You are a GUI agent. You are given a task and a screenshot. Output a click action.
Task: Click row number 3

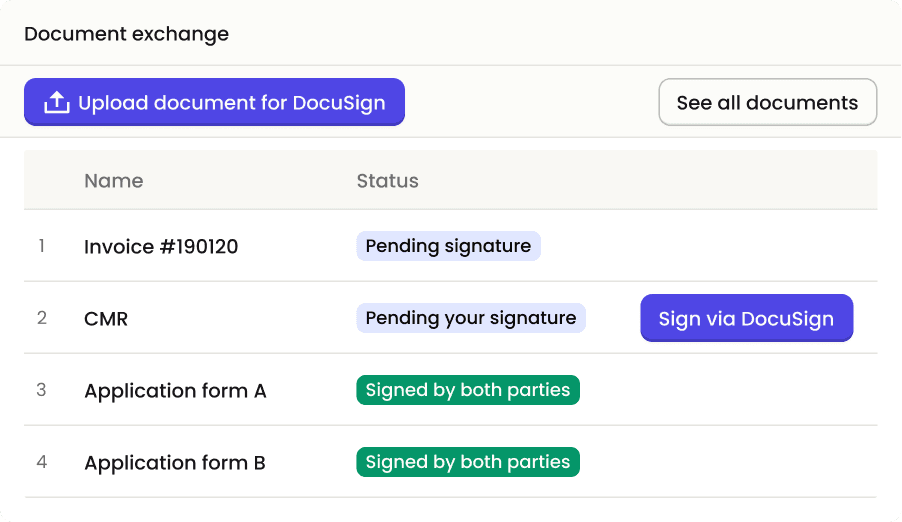coord(41,391)
